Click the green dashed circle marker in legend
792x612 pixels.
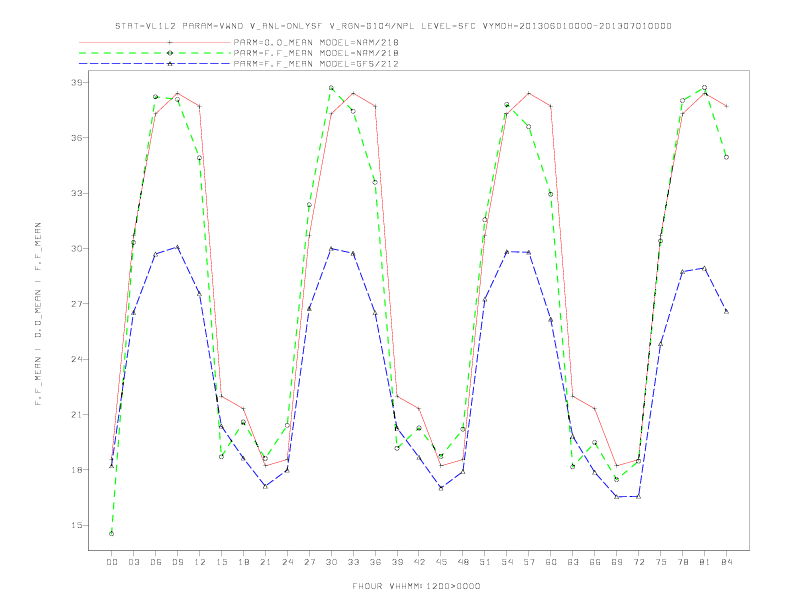(170, 53)
